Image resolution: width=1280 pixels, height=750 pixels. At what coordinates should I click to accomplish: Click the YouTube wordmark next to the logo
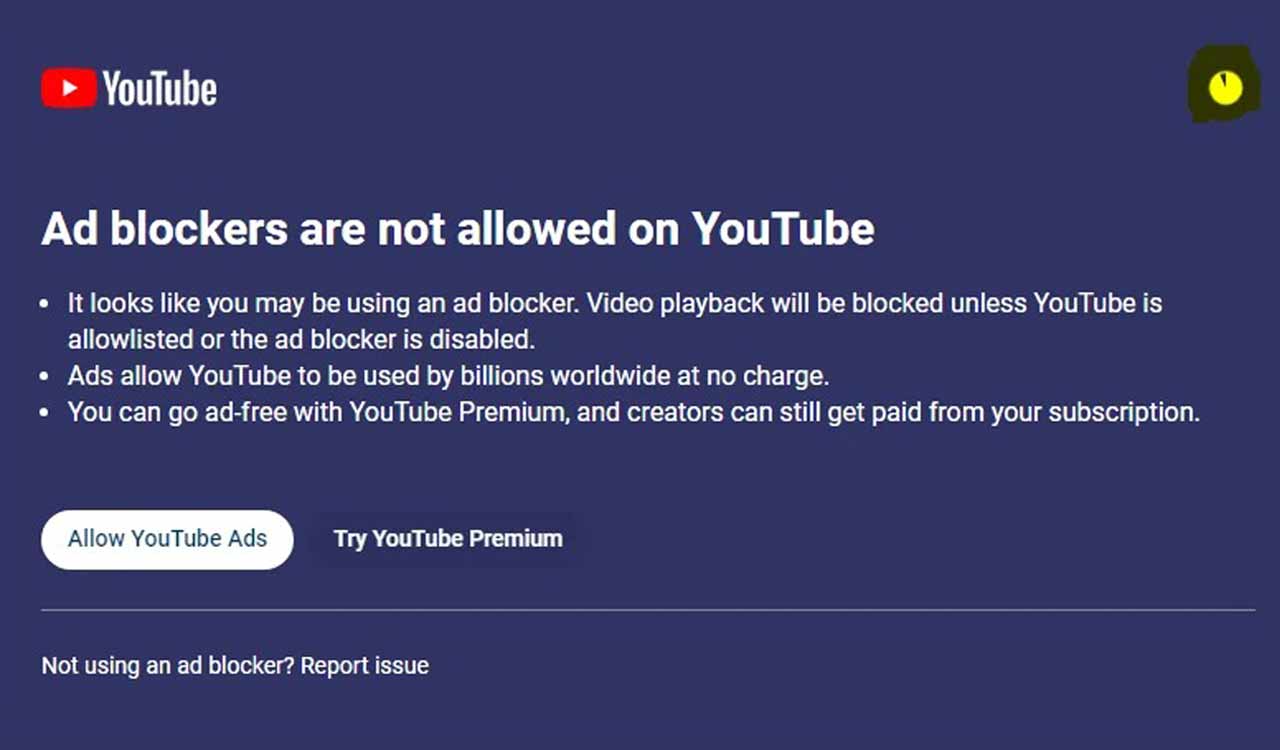click(x=158, y=88)
